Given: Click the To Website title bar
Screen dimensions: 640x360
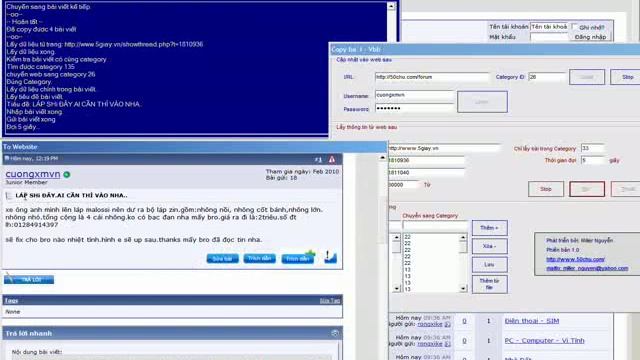Looking at the screenshot, I should [194, 147].
